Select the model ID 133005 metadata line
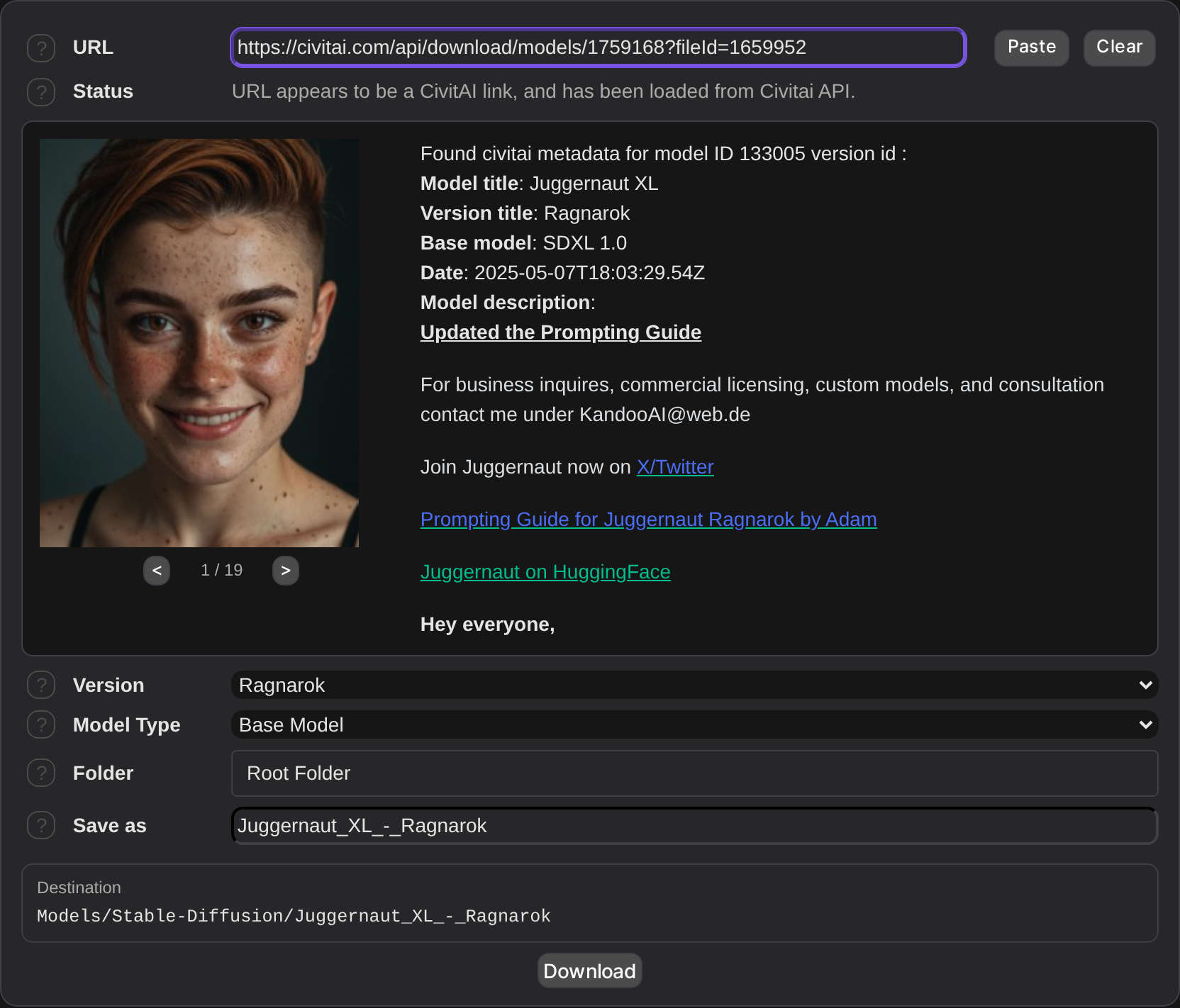 click(664, 154)
